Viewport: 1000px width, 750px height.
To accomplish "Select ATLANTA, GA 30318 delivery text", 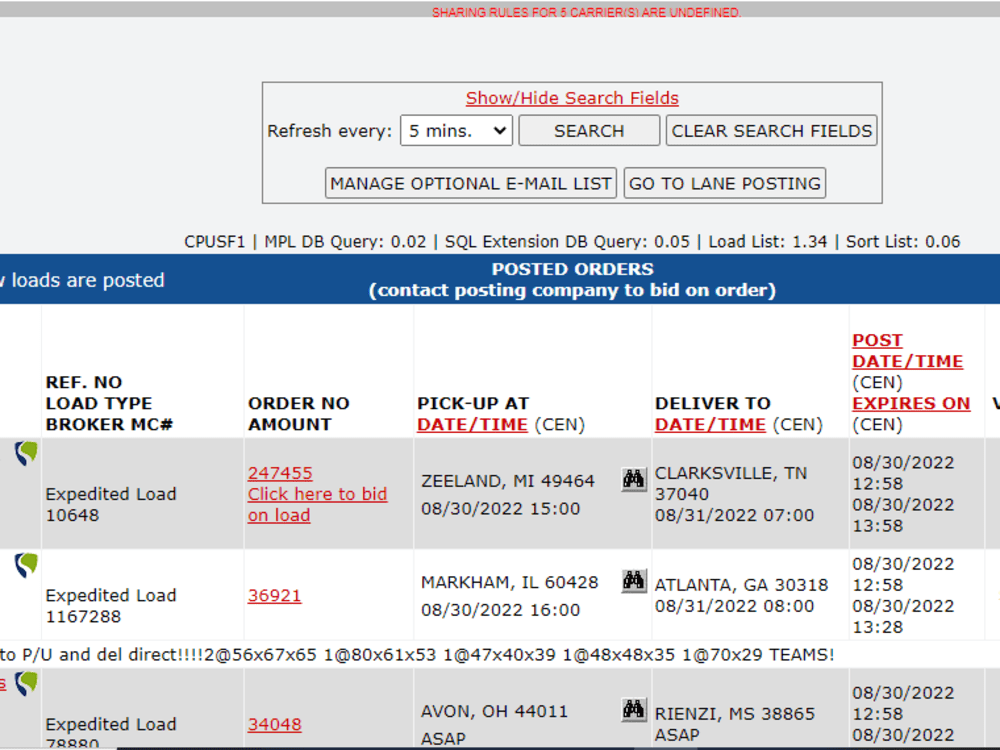I will tap(741, 585).
